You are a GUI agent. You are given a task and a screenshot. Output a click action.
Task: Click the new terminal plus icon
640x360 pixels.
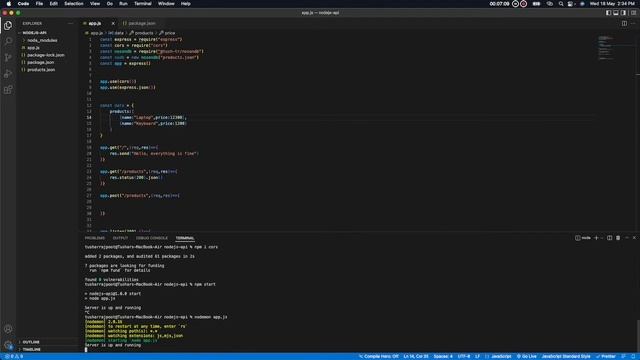click(x=596, y=238)
